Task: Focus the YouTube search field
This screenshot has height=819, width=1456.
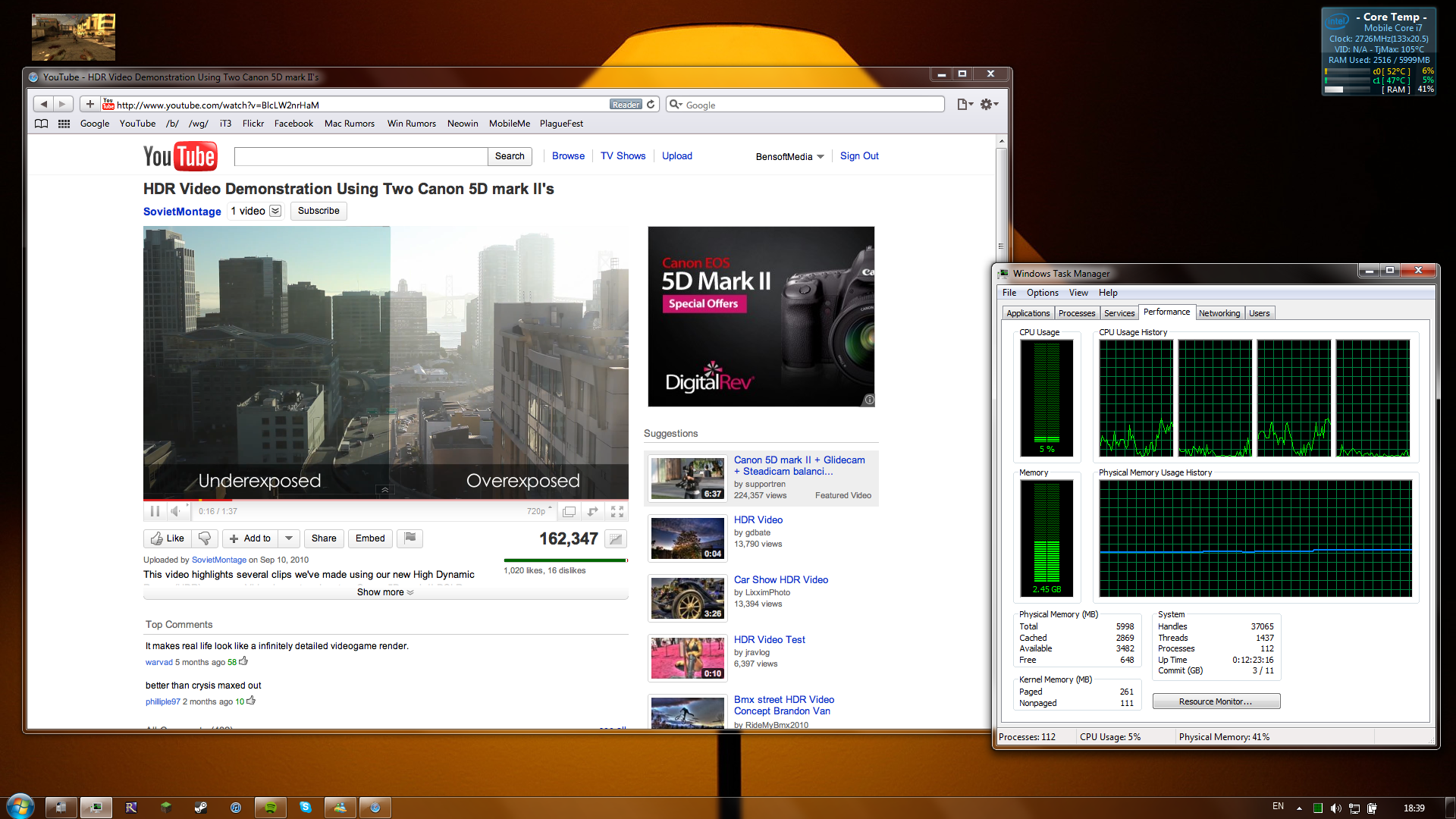Action: click(x=361, y=156)
